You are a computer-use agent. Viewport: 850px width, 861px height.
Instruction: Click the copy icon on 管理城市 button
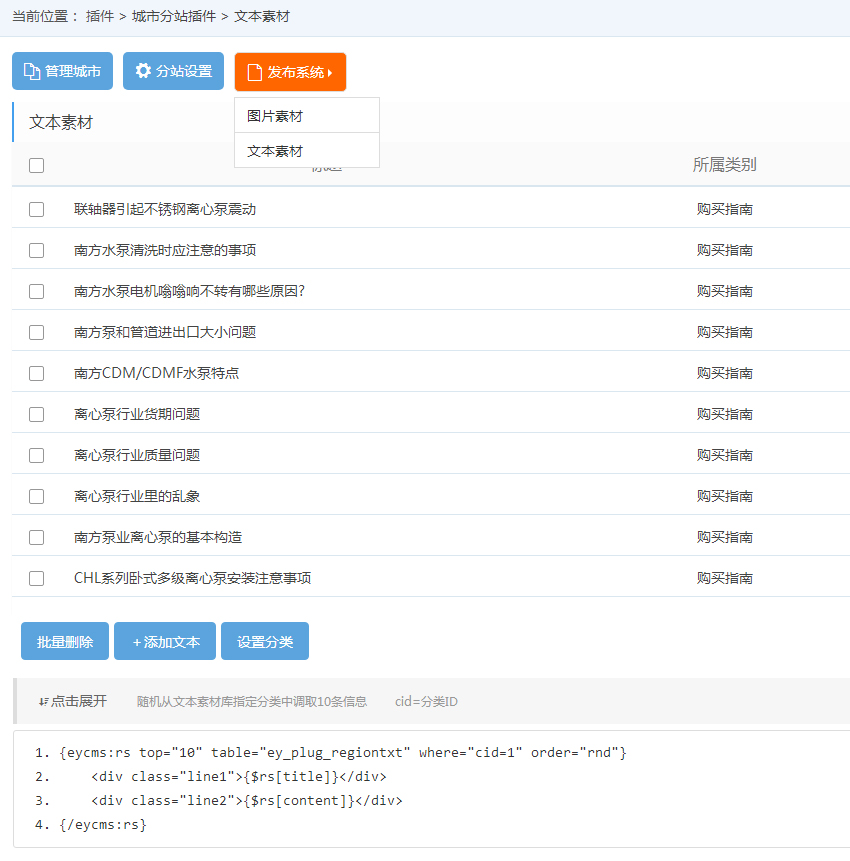coord(32,72)
